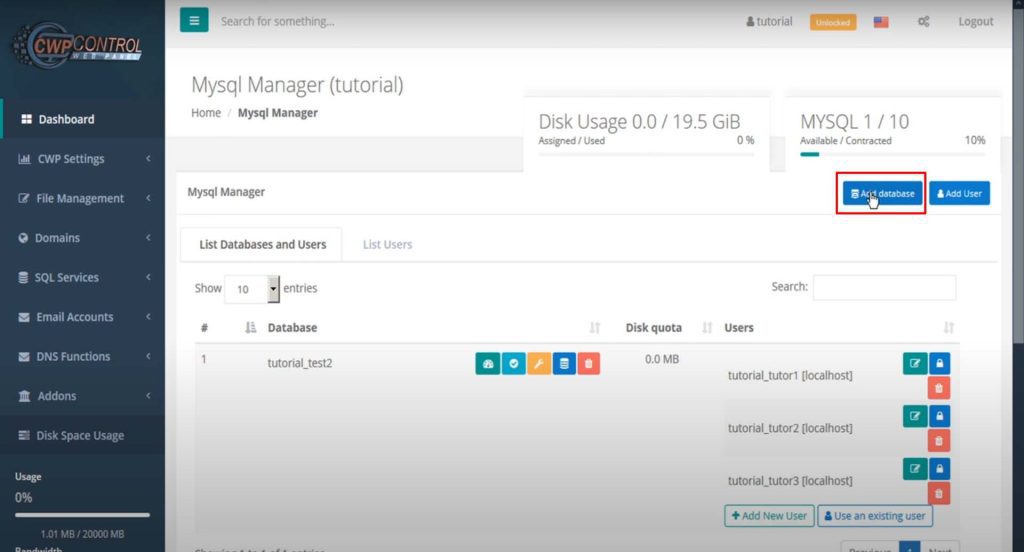Click the teal dashboard gauge icon for tutorial_test2
Screen dimensions: 1024x552
pyautogui.click(x=487, y=364)
